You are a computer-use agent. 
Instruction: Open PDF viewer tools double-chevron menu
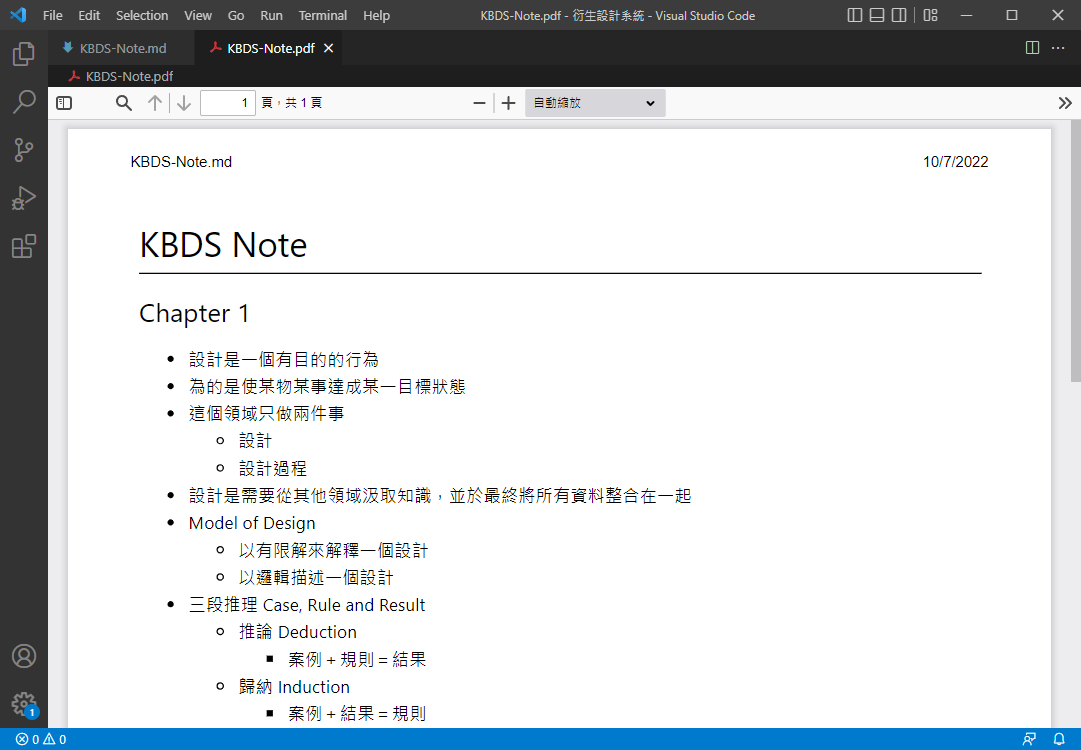1064,103
